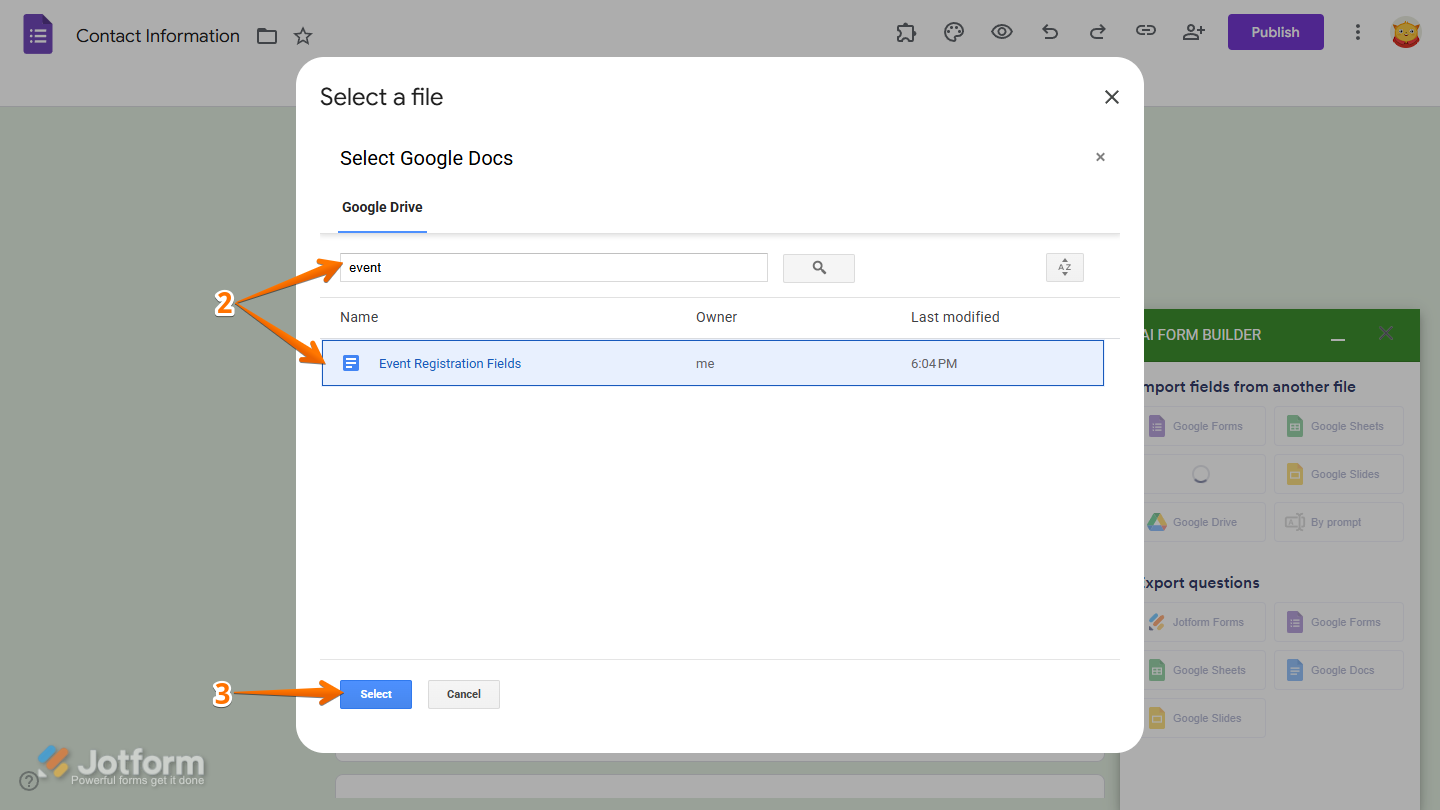Open the Add-ons puzzle icon
The height and width of the screenshot is (810, 1440).
pos(906,32)
